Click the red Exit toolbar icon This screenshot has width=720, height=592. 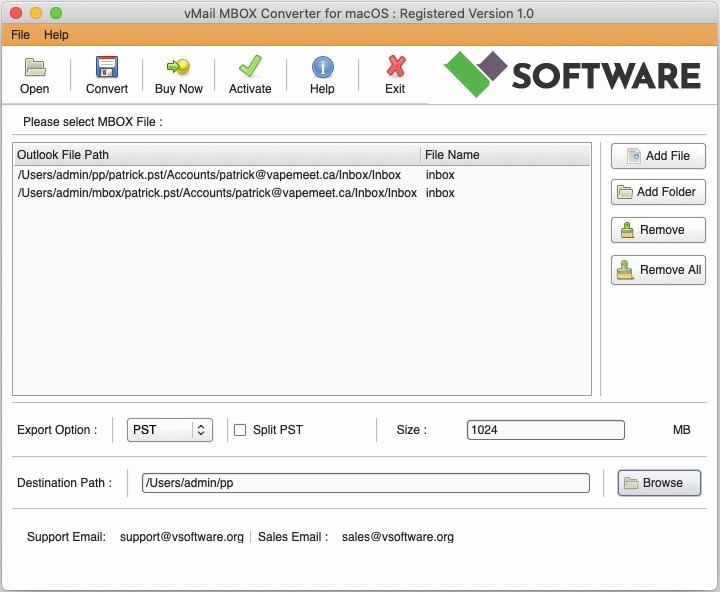395,68
